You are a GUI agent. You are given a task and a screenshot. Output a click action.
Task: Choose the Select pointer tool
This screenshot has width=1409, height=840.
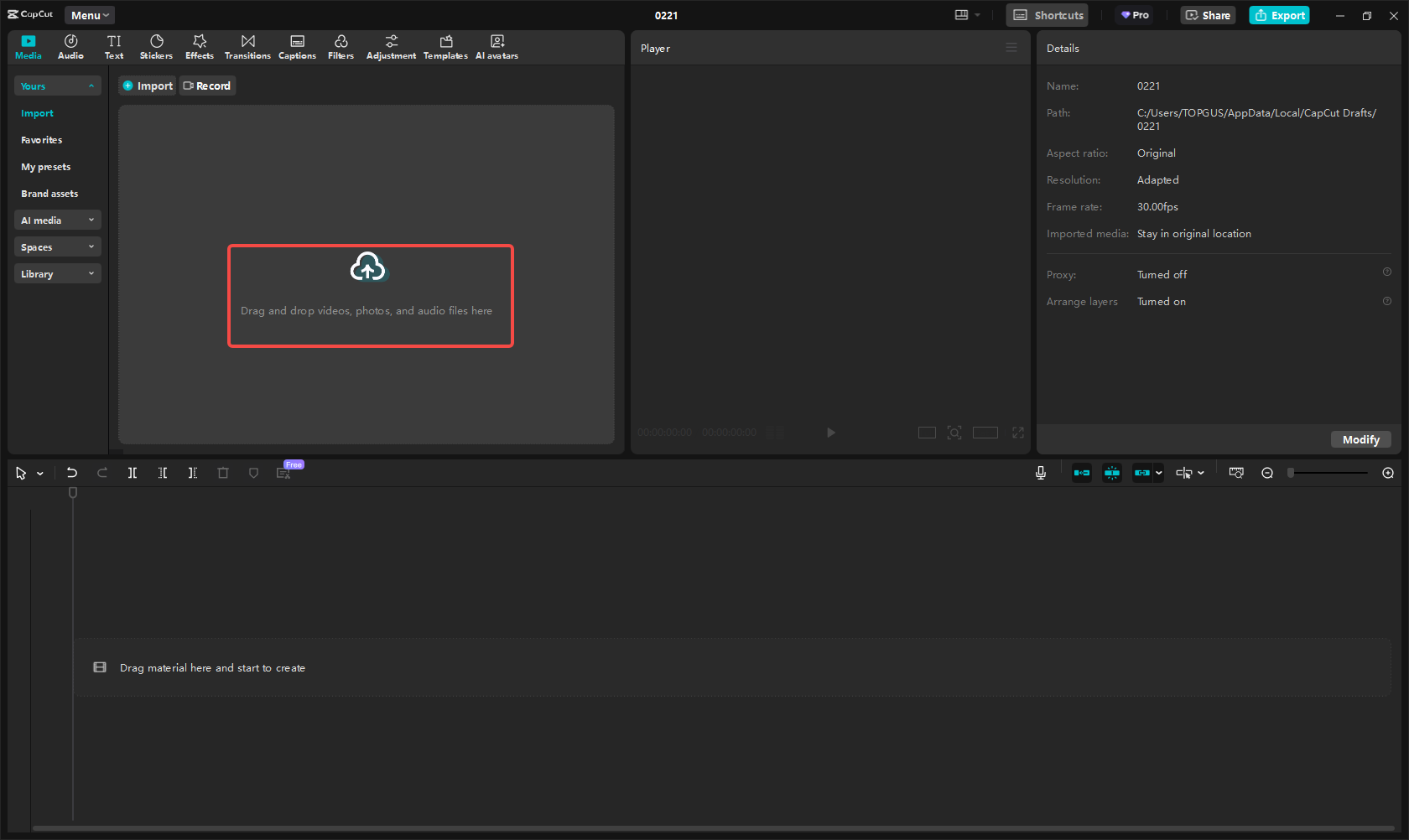coord(21,473)
